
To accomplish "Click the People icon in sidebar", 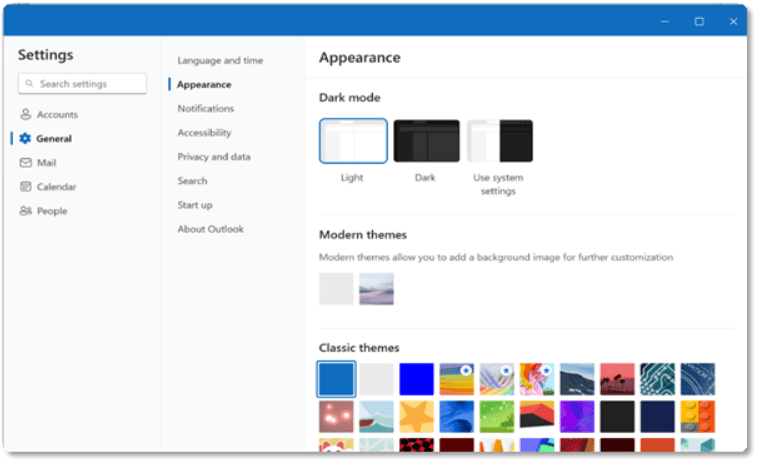I will click(26, 211).
